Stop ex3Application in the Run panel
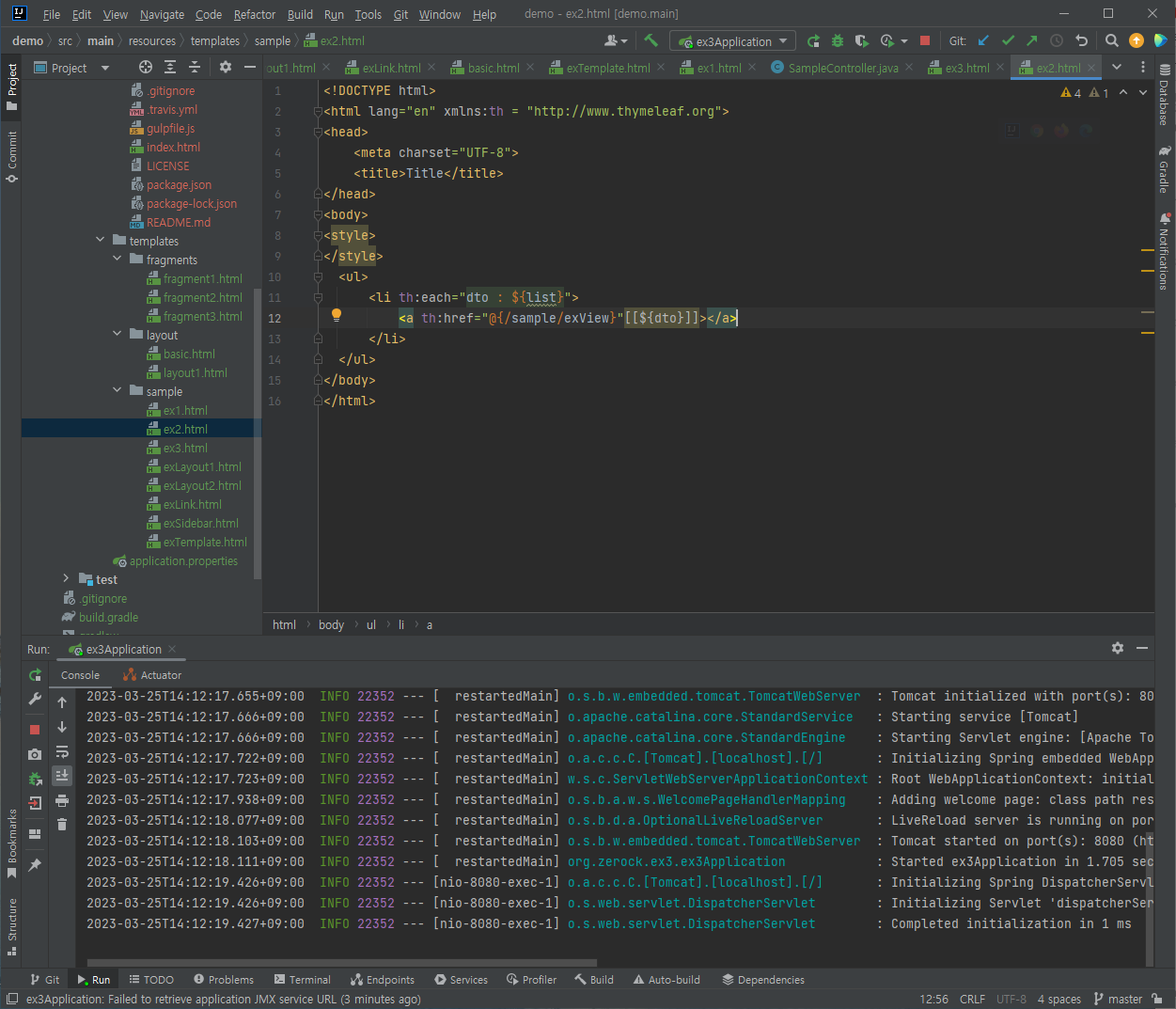Screen dimensions: 1176x1009 click(35, 729)
